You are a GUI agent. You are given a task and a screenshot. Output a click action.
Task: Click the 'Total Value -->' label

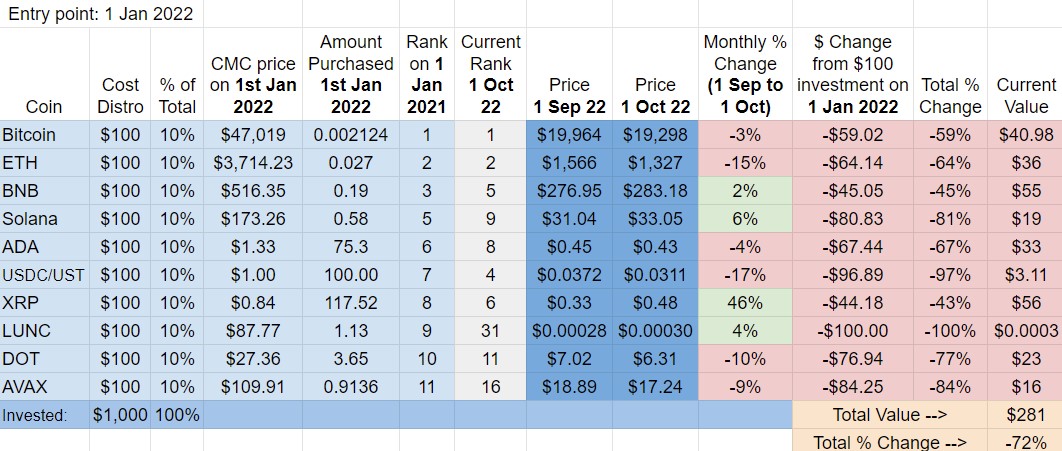(x=890, y=414)
